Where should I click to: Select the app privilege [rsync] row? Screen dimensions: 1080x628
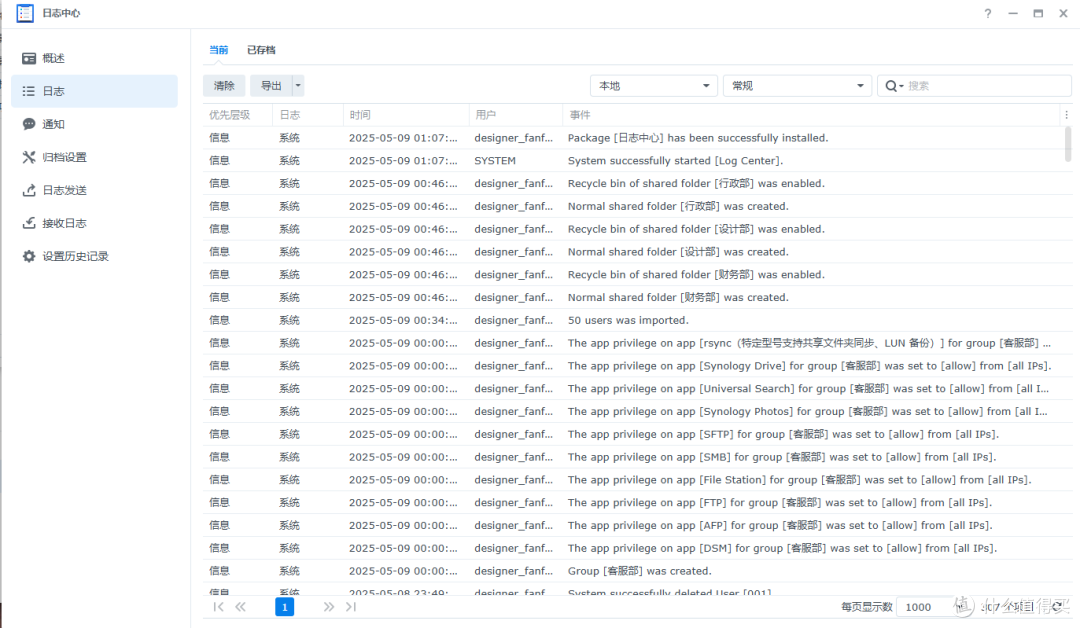pyautogui.click(x=638, y=343)
